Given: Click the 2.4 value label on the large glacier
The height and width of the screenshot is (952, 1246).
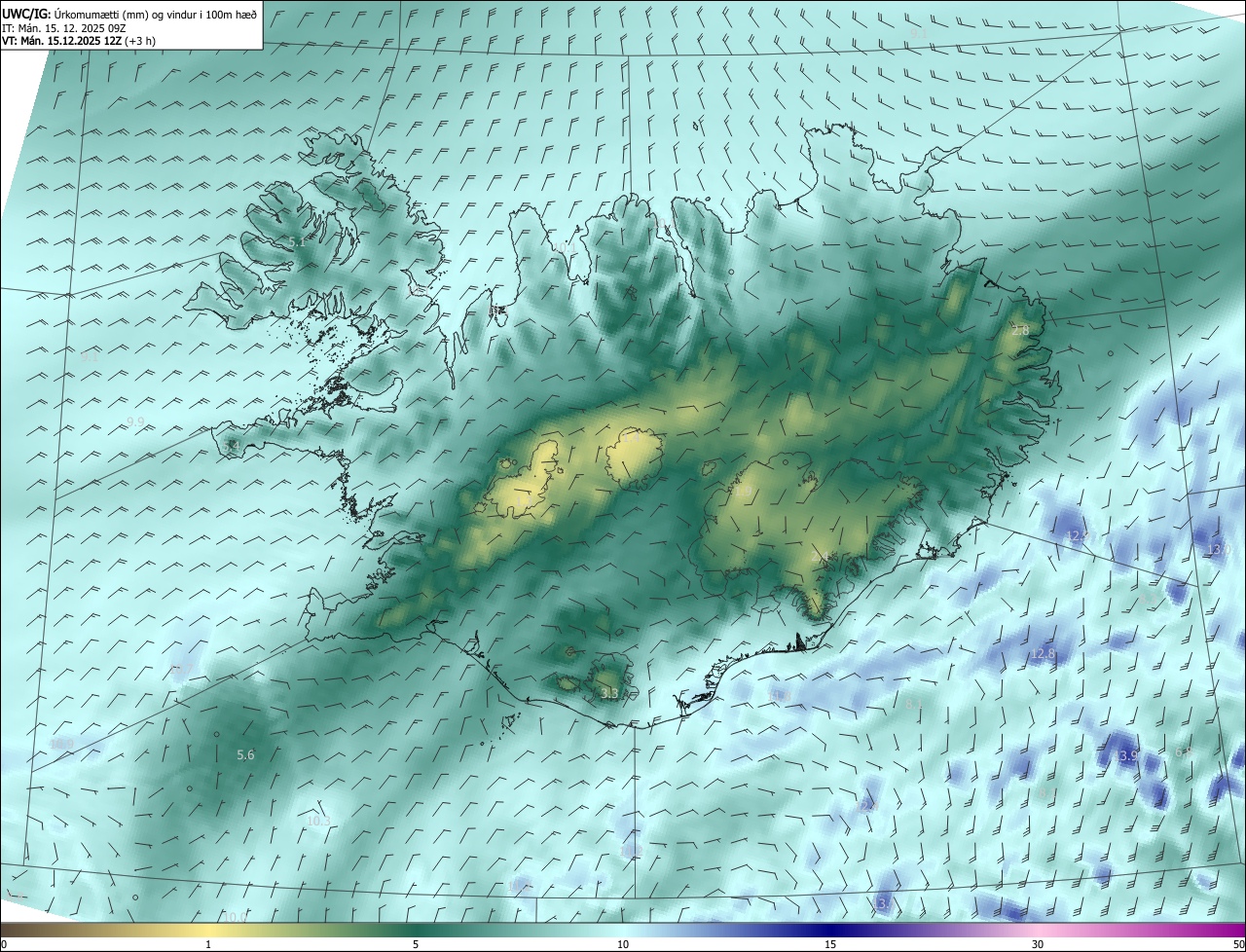Looking at the screenshot, I should pos(821,557).
